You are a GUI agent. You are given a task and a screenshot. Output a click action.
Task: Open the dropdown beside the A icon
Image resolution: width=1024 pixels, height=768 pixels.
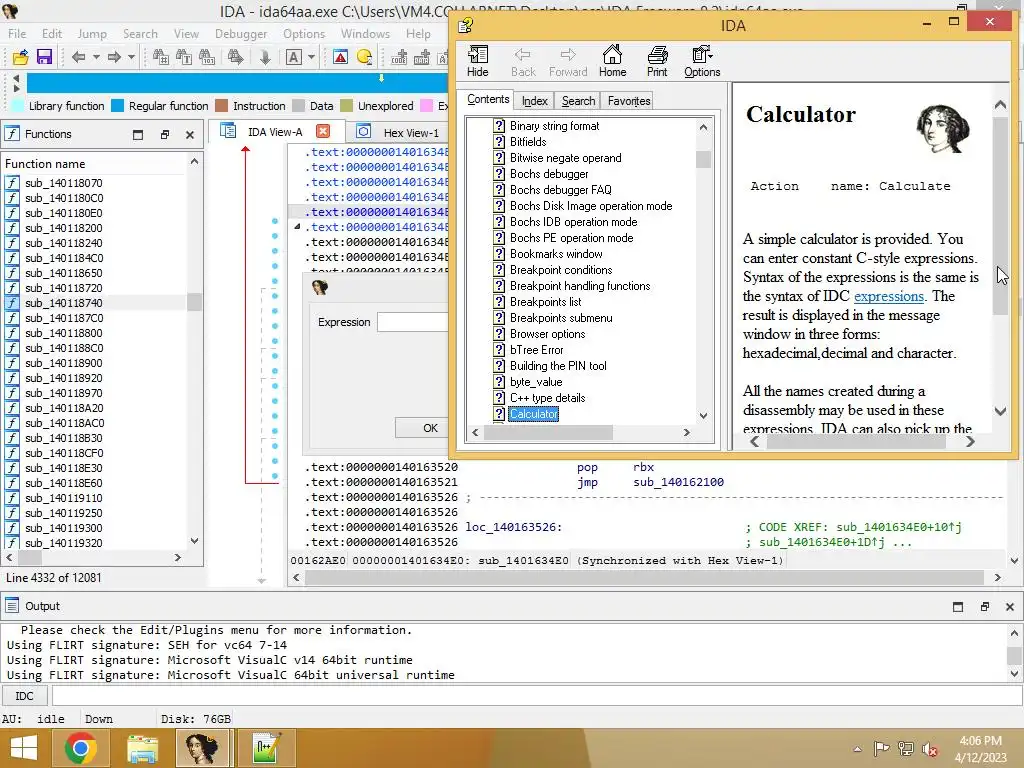click(x=312, y=57)
